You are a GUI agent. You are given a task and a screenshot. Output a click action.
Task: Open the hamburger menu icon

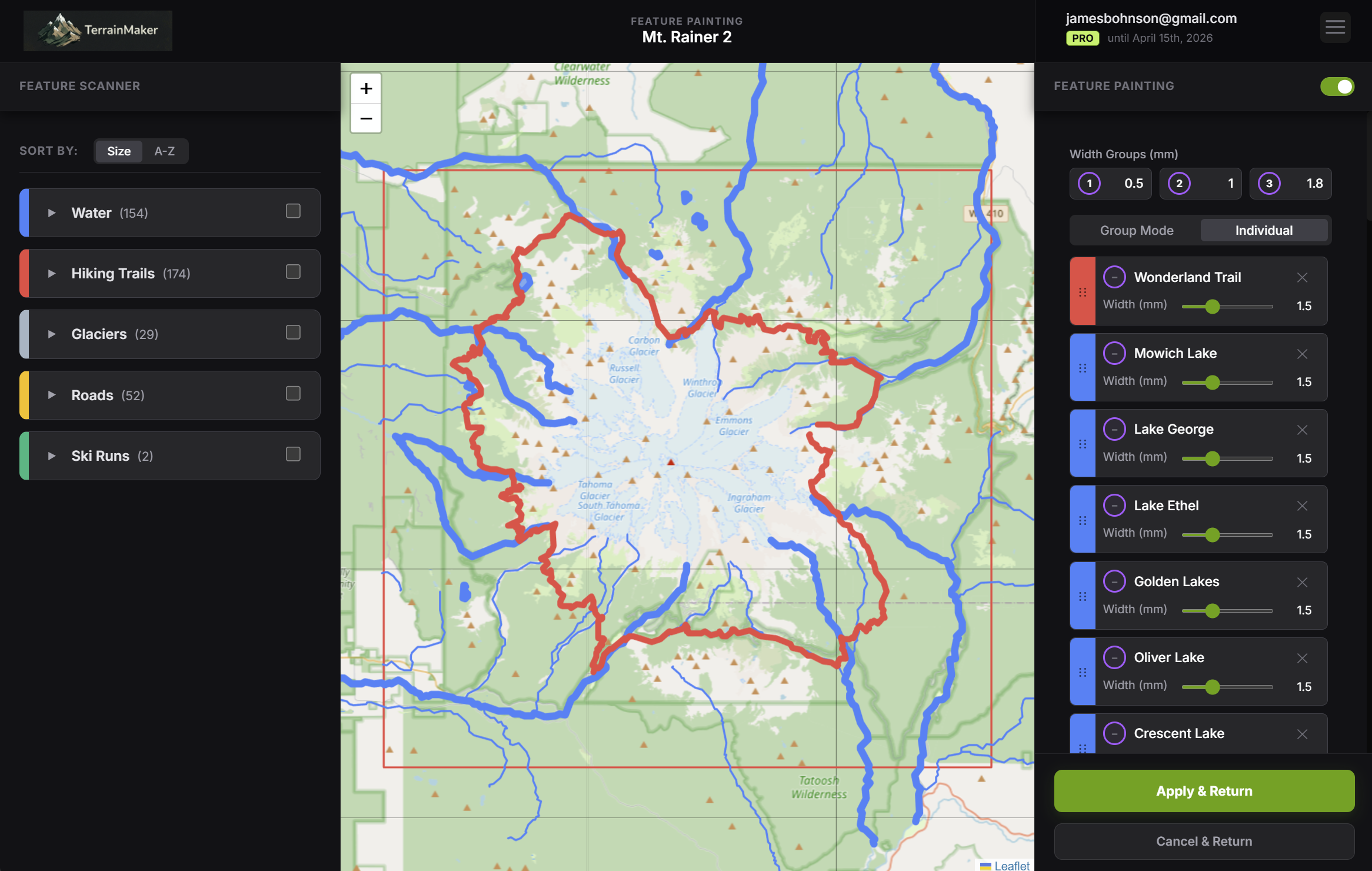point(1334,27)
